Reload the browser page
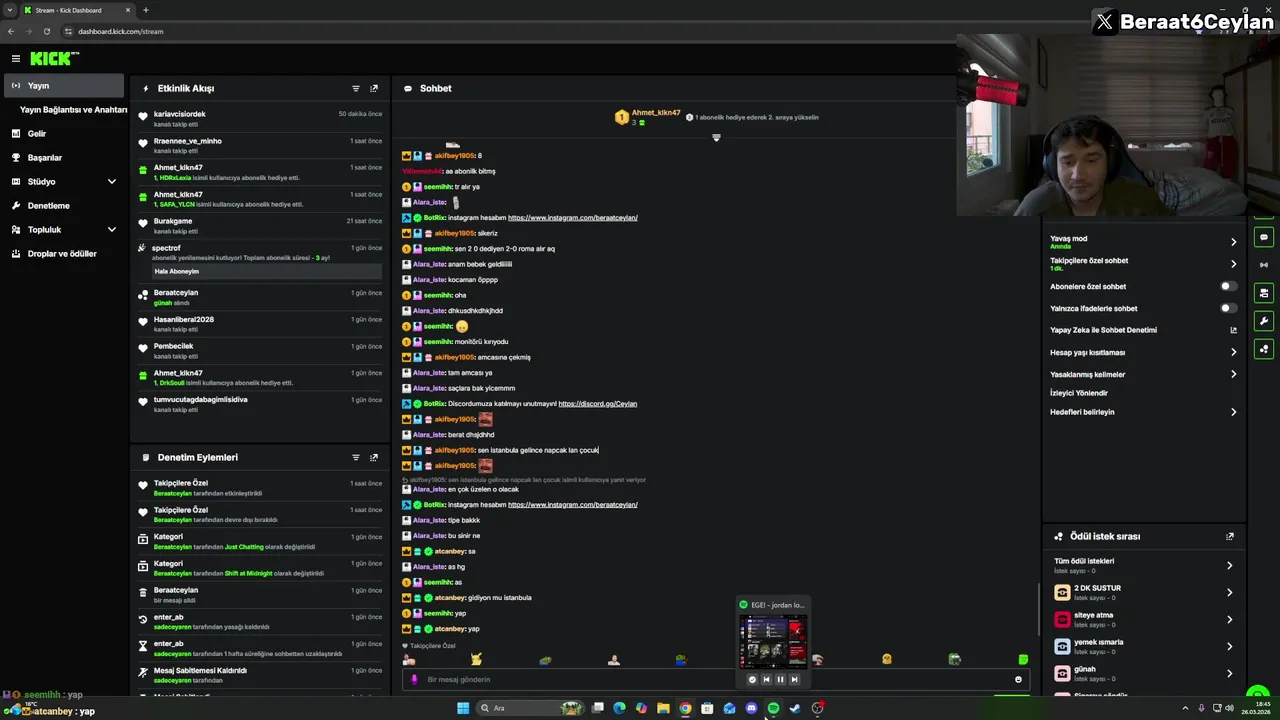1280x720 pixels. pos(46,31)
